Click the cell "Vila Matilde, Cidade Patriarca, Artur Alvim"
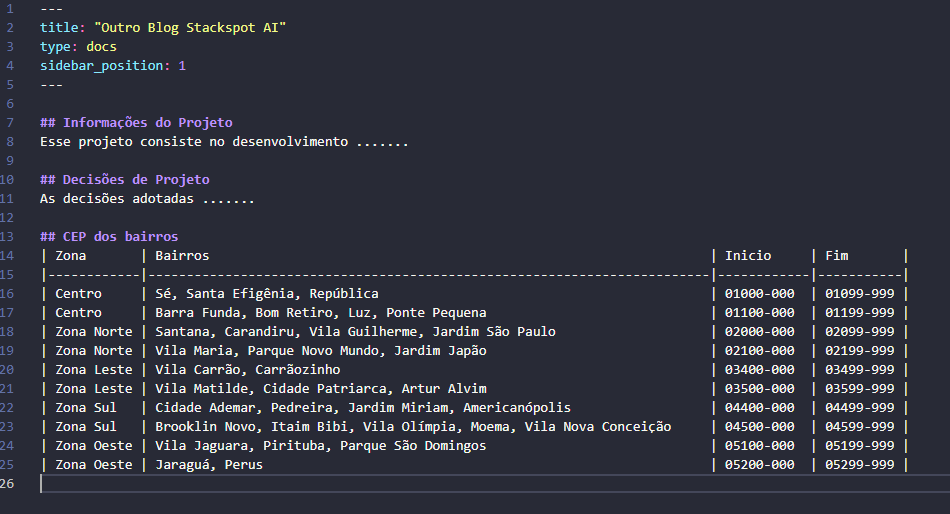 [x=321, y=389]
